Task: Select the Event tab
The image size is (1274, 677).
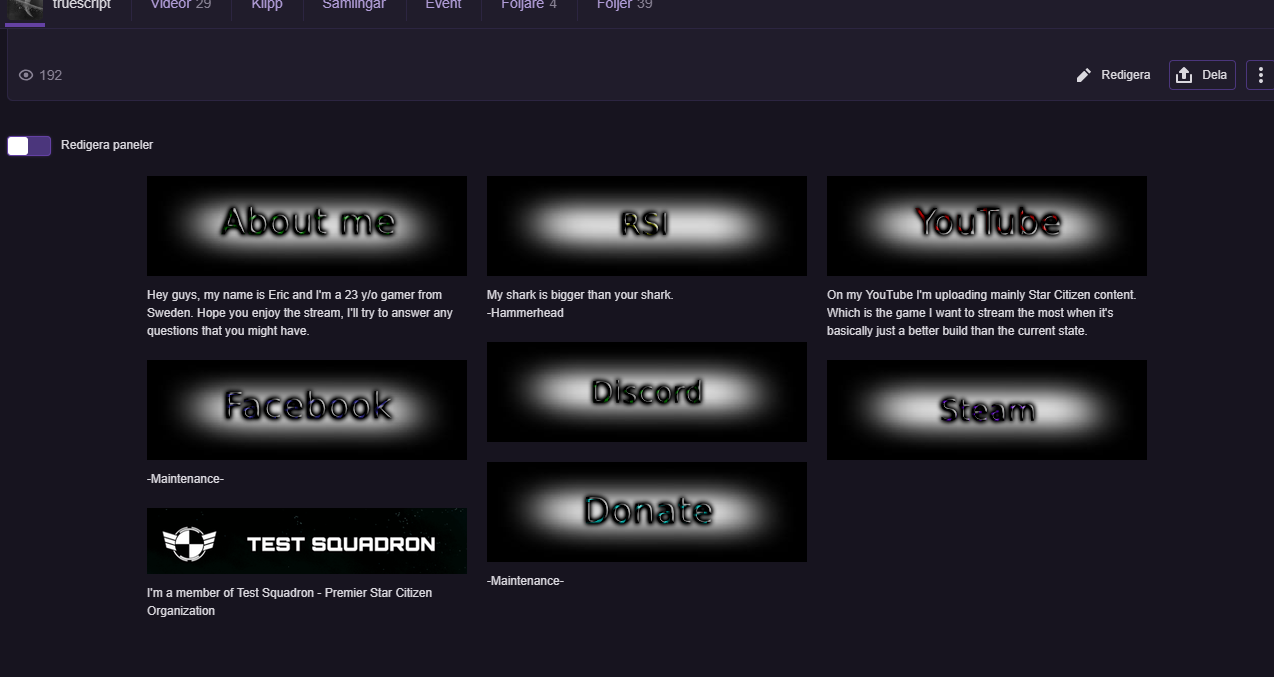Action: coord(443,5)
